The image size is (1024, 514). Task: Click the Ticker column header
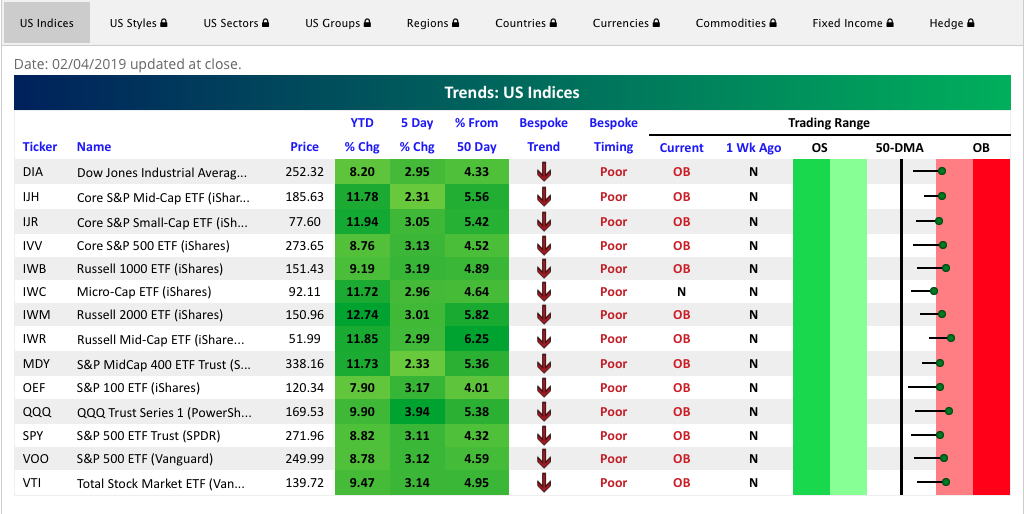[40, 147]
